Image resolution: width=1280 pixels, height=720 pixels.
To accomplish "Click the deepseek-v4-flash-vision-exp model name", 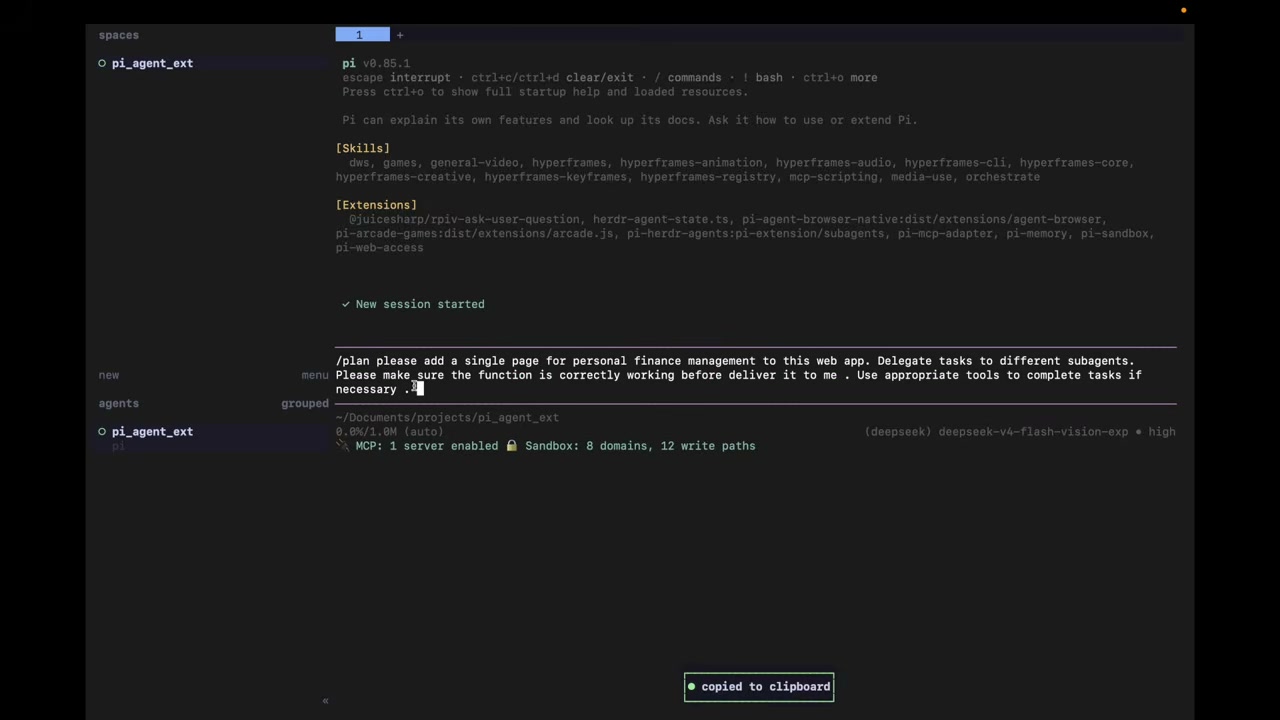I will click(1033, 432).
